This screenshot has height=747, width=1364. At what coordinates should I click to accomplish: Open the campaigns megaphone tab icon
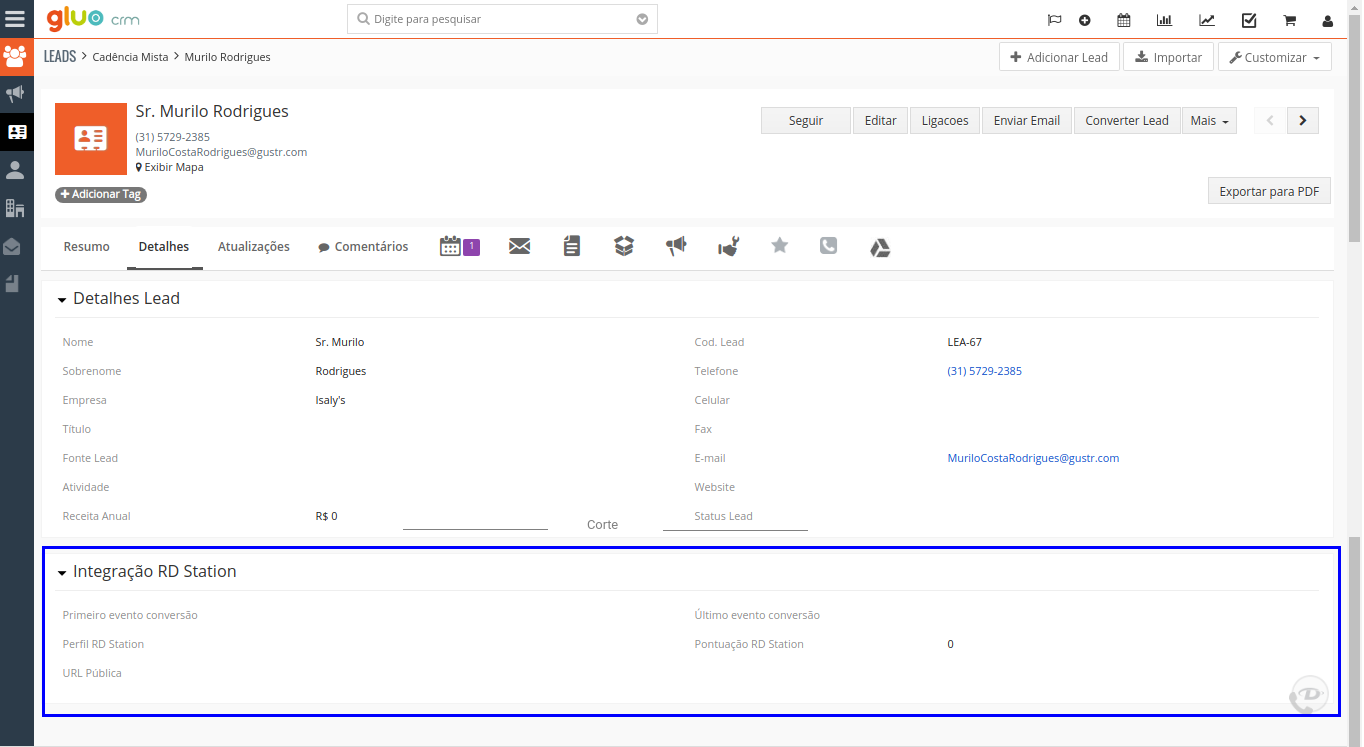(x=676, y=246)
